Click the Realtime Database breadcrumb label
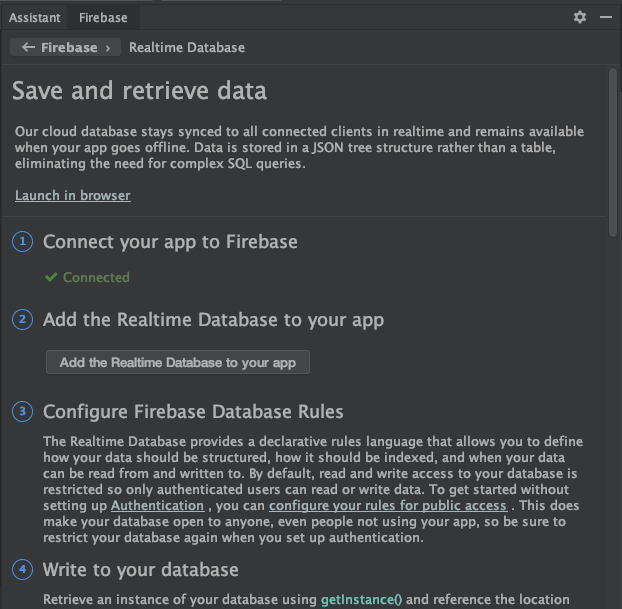 pos(187,47)
